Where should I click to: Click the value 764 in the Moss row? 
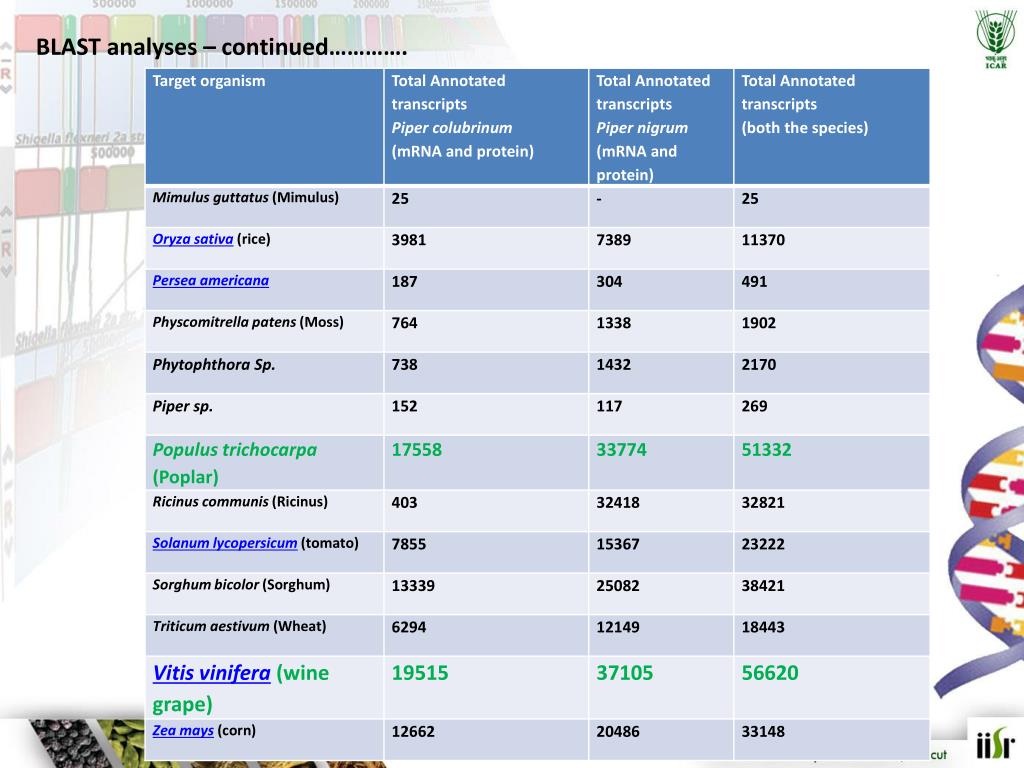(x=404, y=323)
